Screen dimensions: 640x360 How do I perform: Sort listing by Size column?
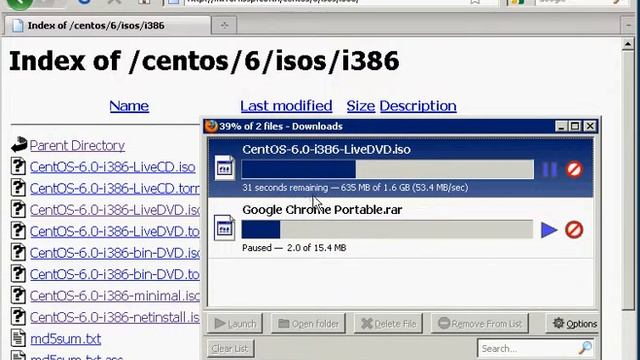361,106
